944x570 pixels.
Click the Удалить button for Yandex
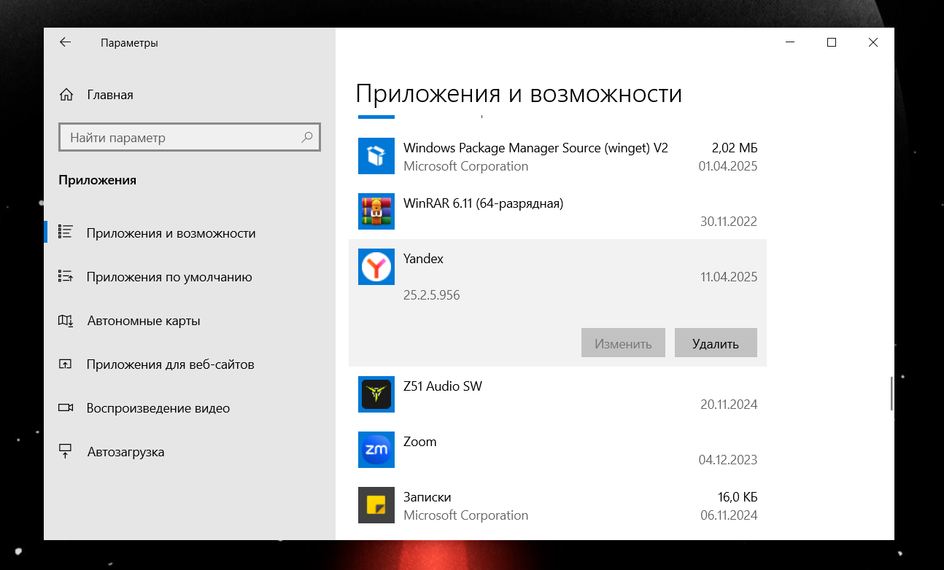(715, 342)
